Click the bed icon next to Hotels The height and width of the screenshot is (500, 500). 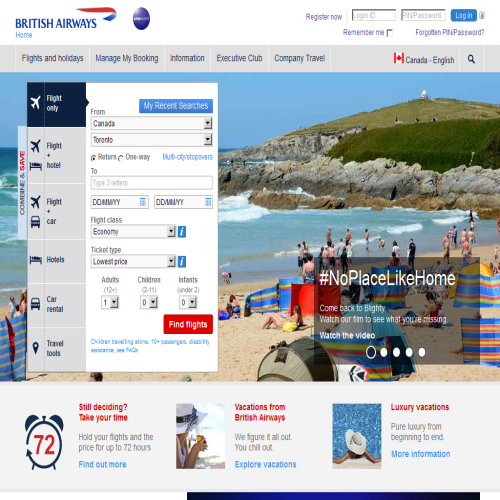pyautogui.click(x=36, y=260)
